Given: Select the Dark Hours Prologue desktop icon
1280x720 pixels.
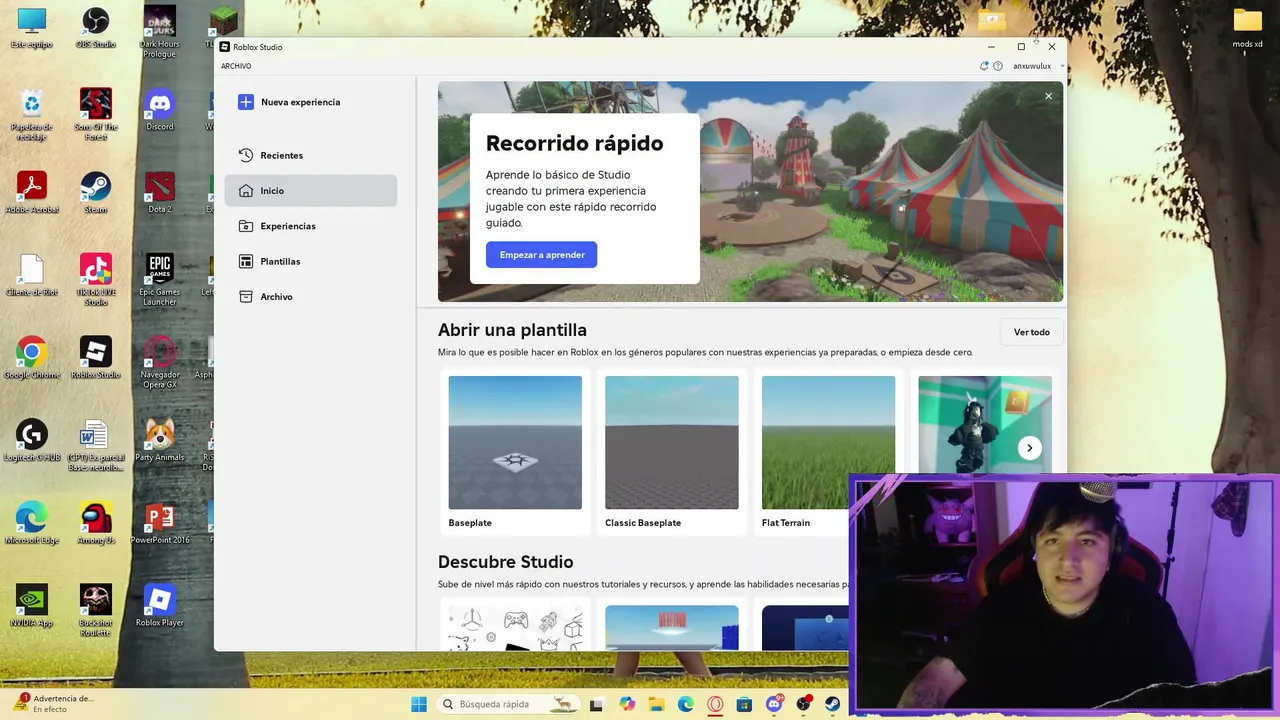Looking at the screenshot, I should (159, 32).
